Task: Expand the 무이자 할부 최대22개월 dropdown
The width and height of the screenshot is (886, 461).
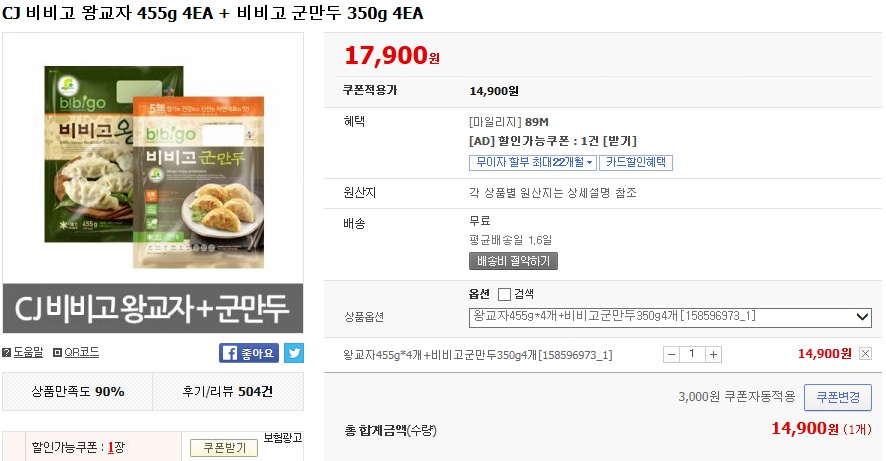Action: (x=533, y=162)
